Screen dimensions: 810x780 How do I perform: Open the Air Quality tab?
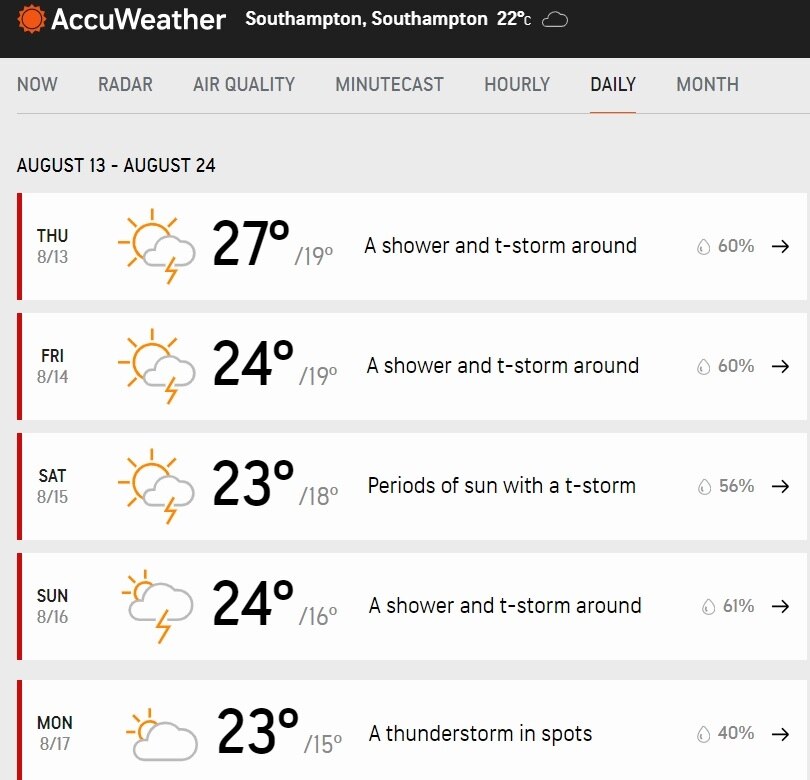click(244, 85)
